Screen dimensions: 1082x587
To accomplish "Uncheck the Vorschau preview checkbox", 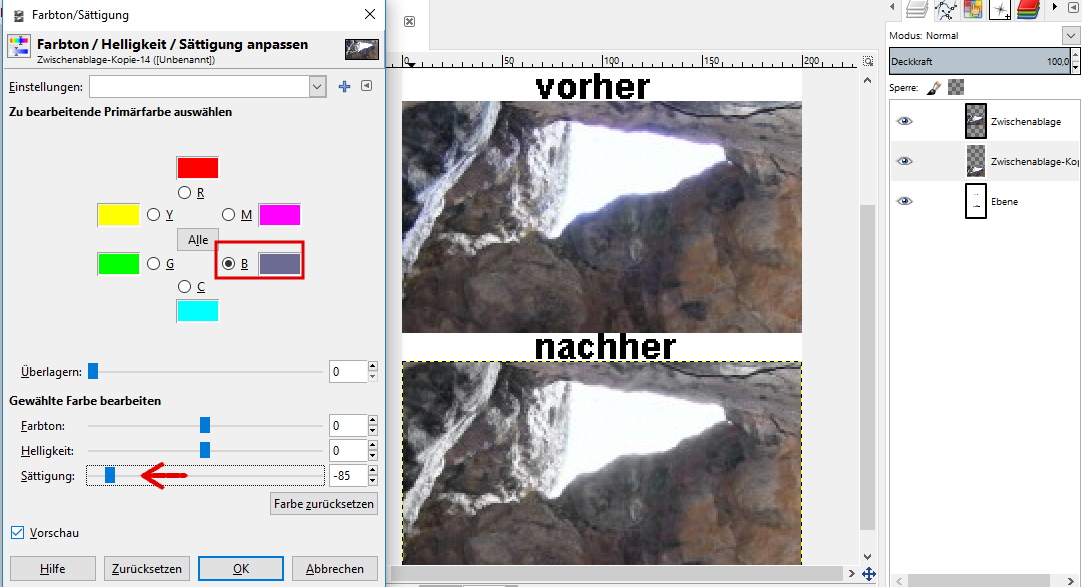I will point(17,533).
